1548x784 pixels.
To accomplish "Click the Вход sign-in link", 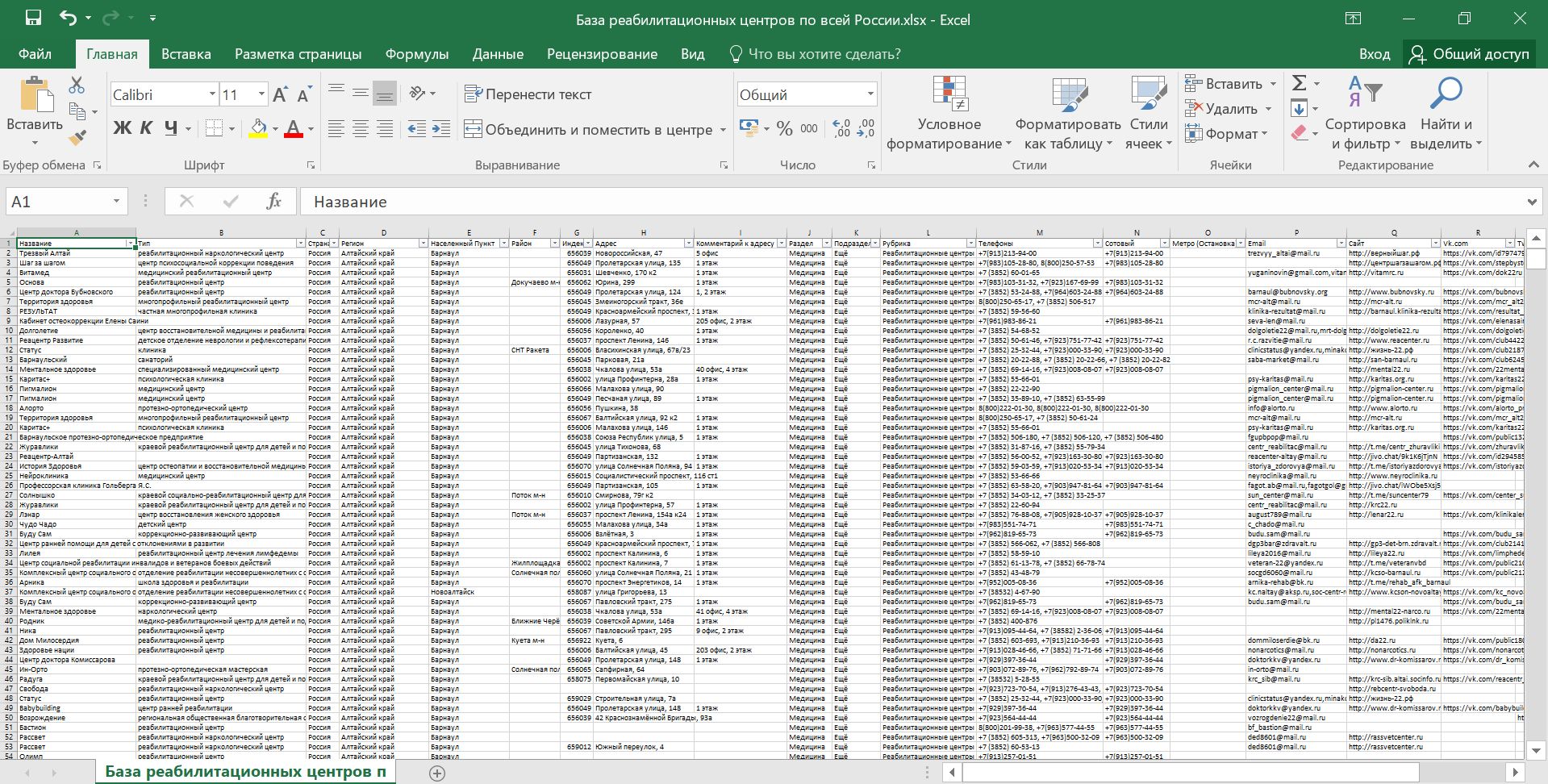I will pos(1374,54).
